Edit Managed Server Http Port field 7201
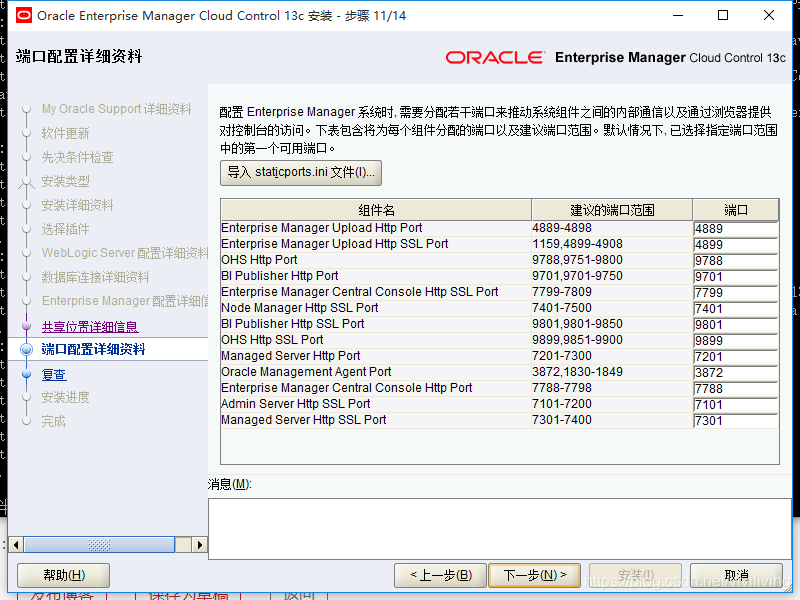Viewport: 800px width, 600px height. [736, 357]
